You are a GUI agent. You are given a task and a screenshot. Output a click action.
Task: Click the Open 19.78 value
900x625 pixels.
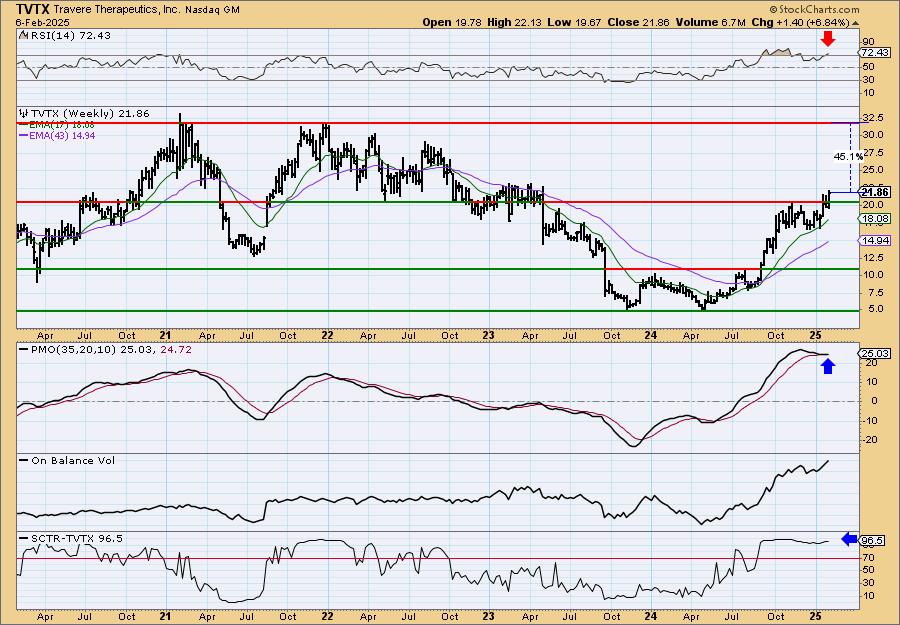click(453, 22)
